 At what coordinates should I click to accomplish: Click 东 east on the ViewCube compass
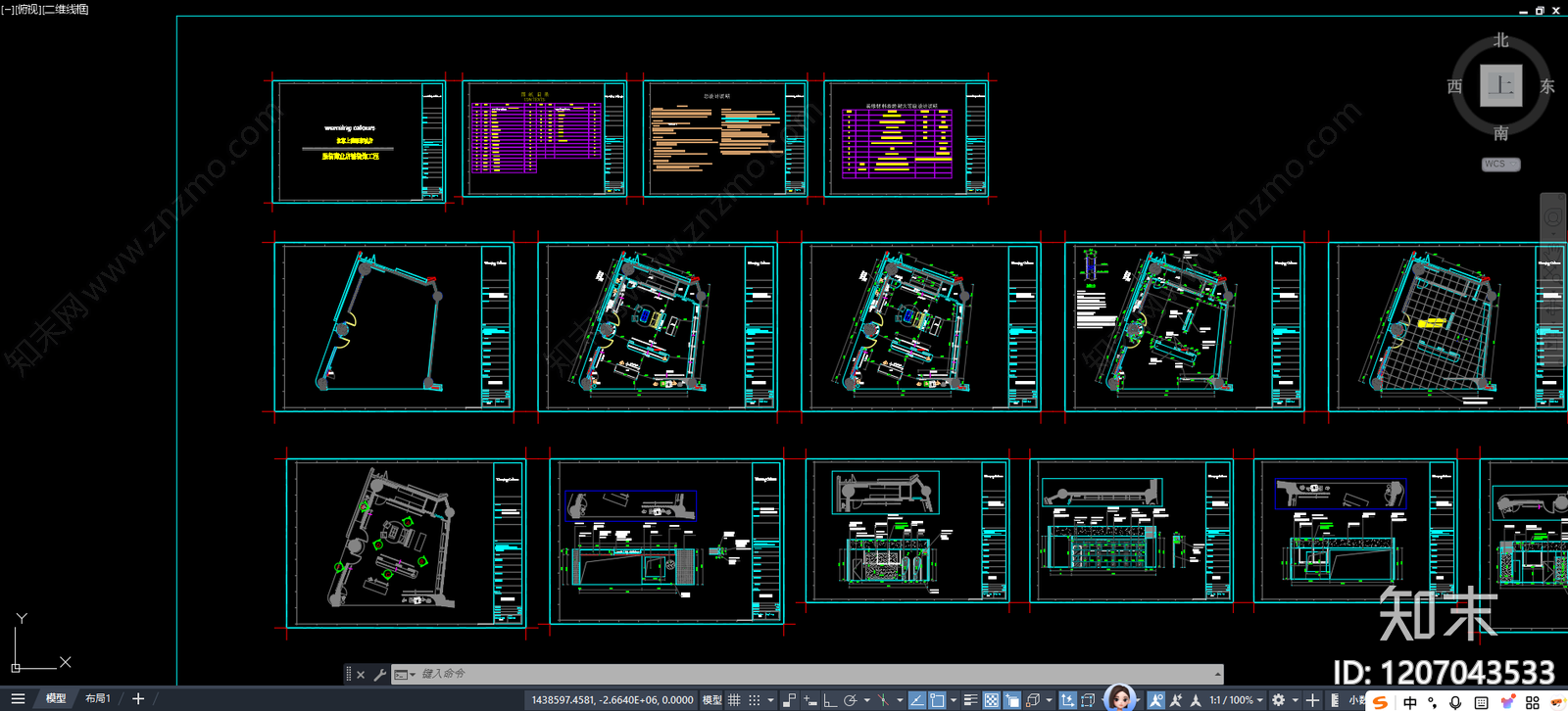click(1547, 86)
